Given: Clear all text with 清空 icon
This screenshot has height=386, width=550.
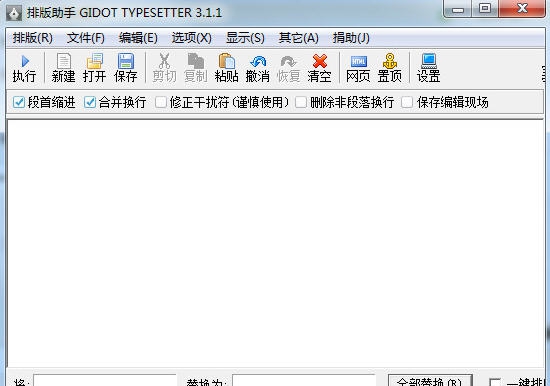Looking at the screenshot, I should tap(320, 61).
